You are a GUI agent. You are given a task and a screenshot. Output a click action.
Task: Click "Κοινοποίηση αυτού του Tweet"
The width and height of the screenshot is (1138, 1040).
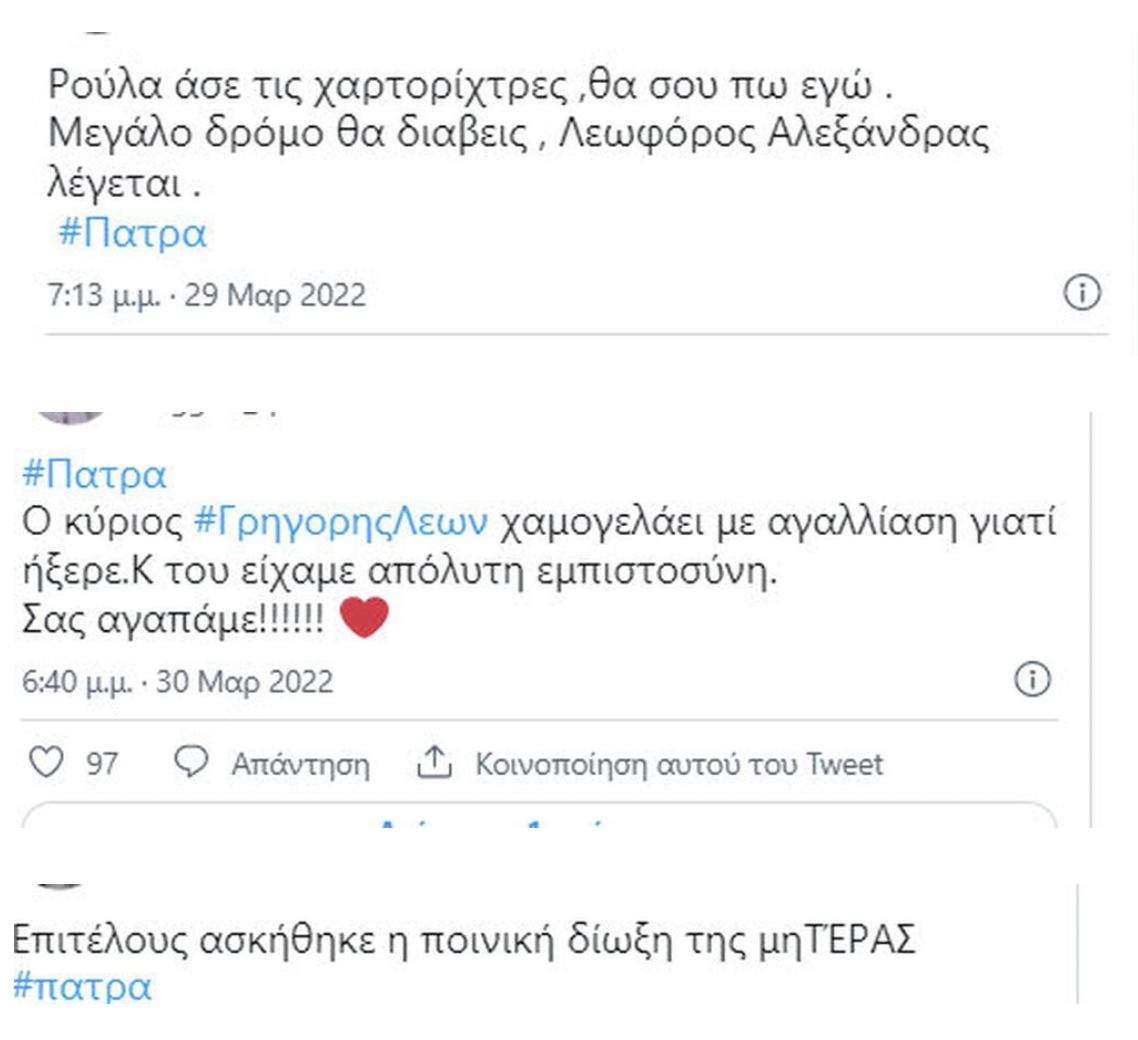pos(679,765)
